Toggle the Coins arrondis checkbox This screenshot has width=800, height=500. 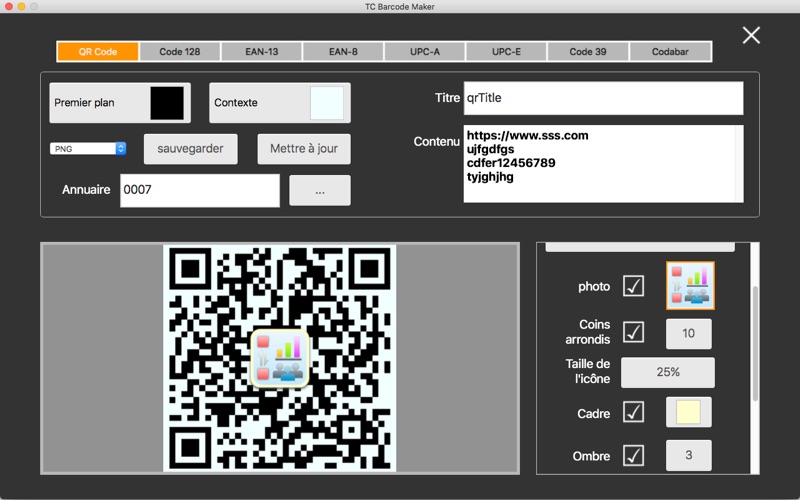coord(633,332)
